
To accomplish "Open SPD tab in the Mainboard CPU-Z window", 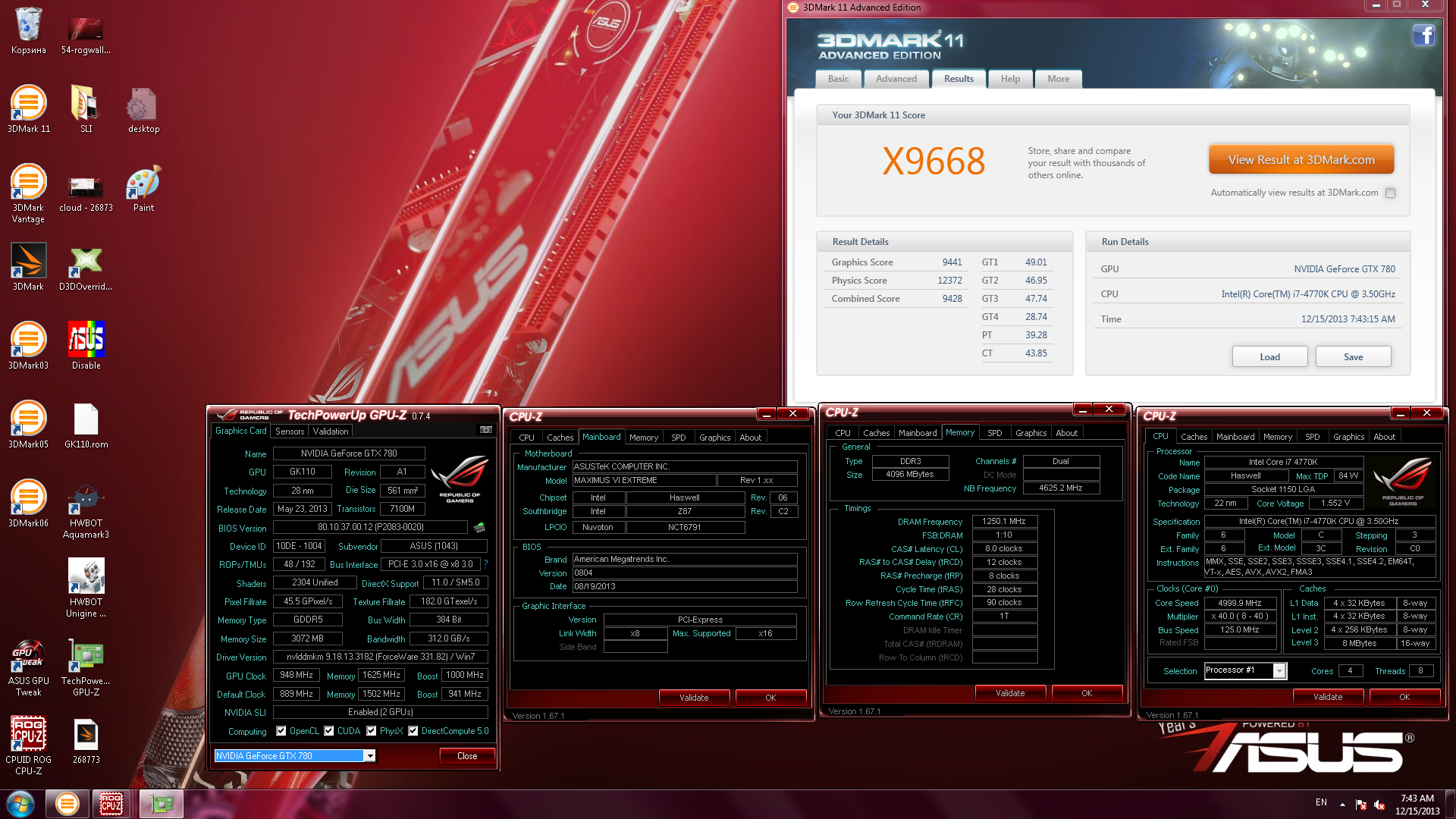I will tap(679, 438).
